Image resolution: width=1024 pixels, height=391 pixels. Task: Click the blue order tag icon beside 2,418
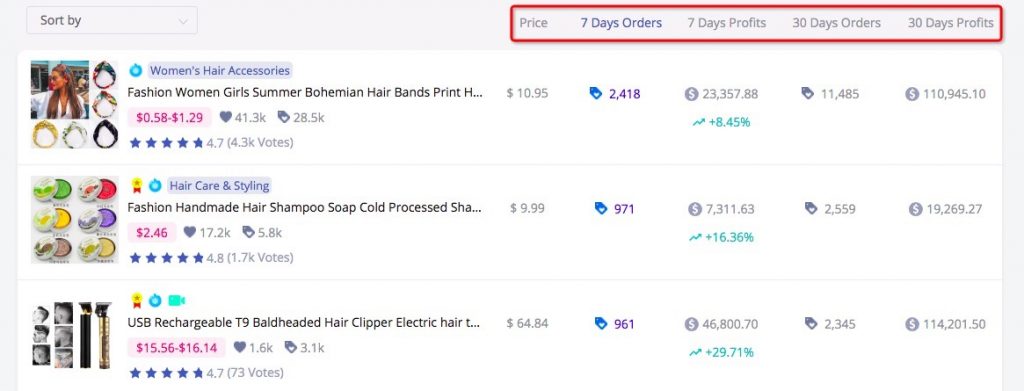(596, 93)
